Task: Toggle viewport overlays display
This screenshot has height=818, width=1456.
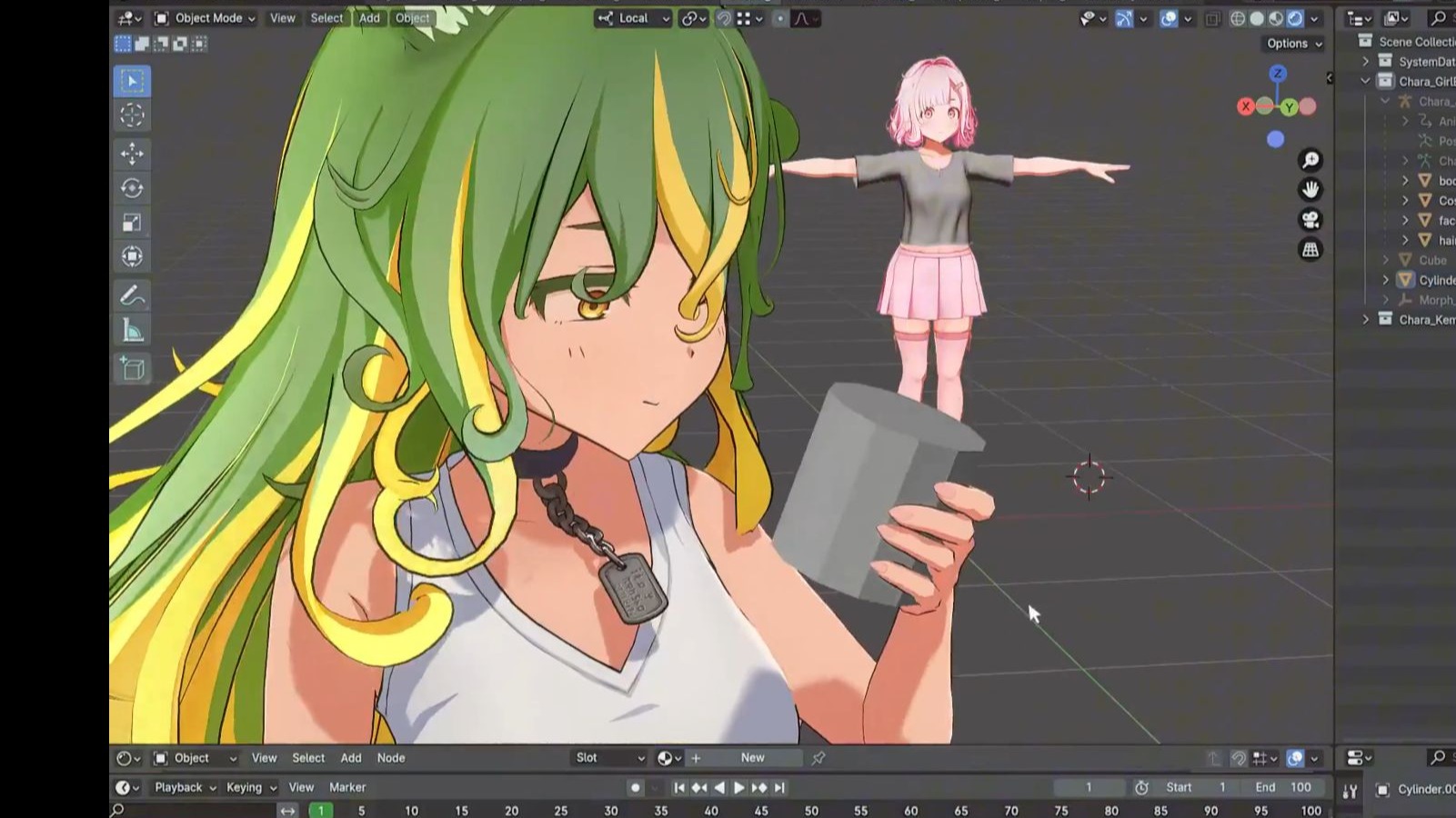Action: [x=1169, y=18]
